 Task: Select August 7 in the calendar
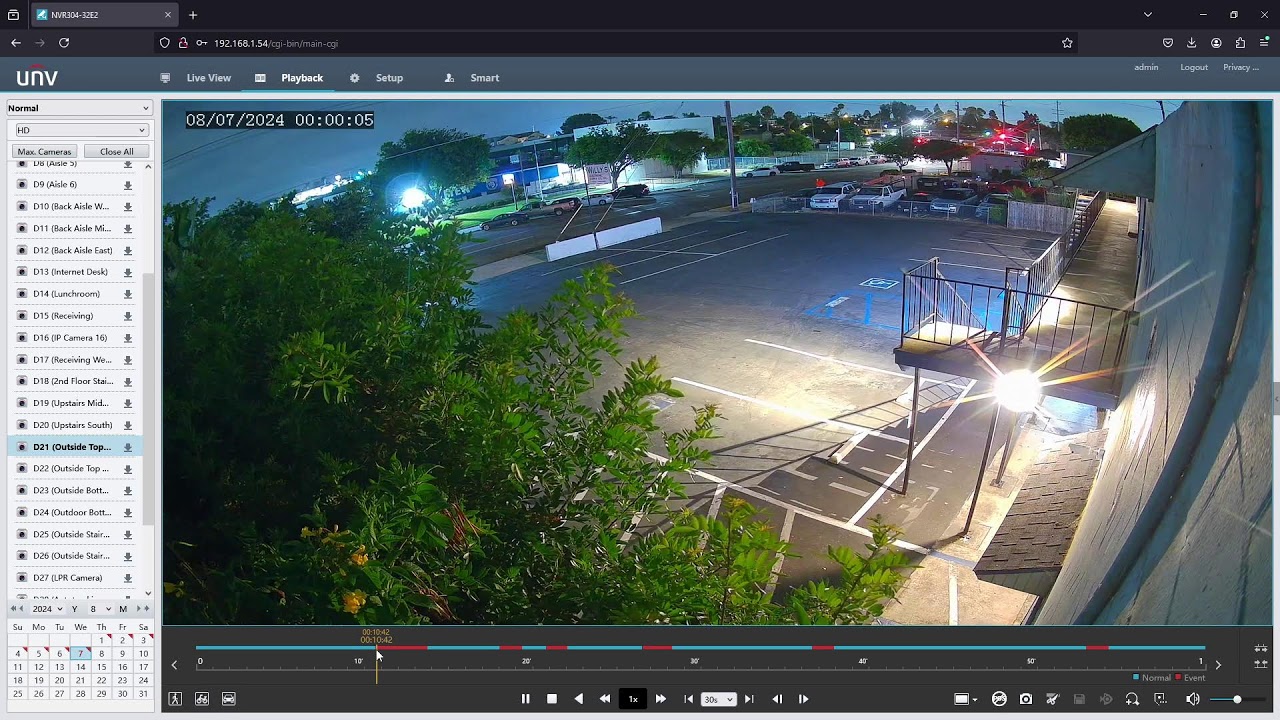[80, 654]
